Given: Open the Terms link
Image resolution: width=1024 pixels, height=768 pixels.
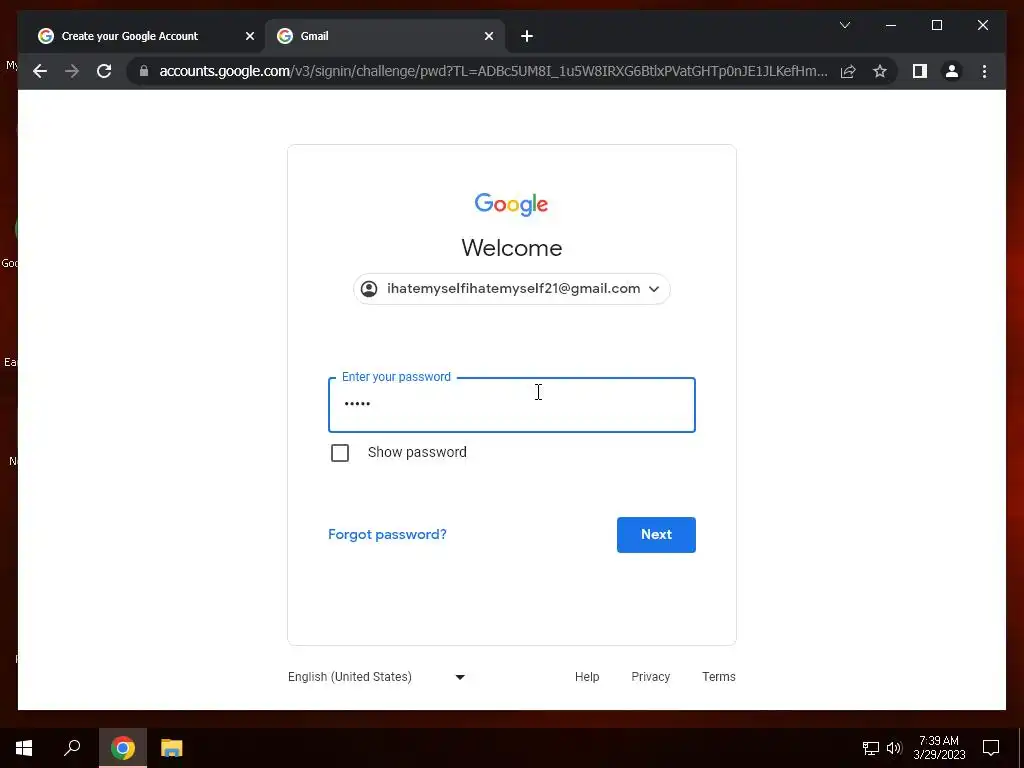Looking at the screenshot, I should click(x=718, y=677).
